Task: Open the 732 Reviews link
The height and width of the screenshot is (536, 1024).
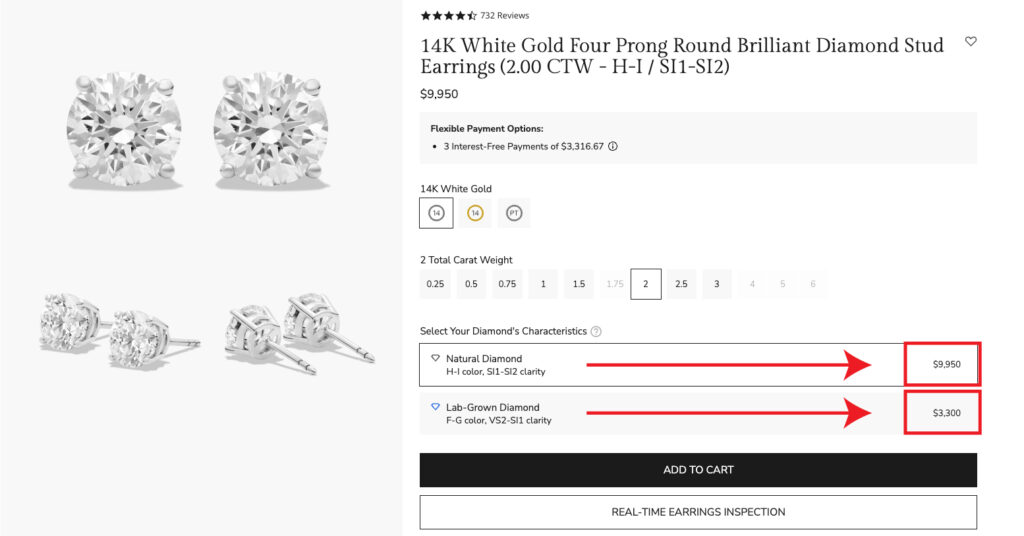Action: [505, 16]
